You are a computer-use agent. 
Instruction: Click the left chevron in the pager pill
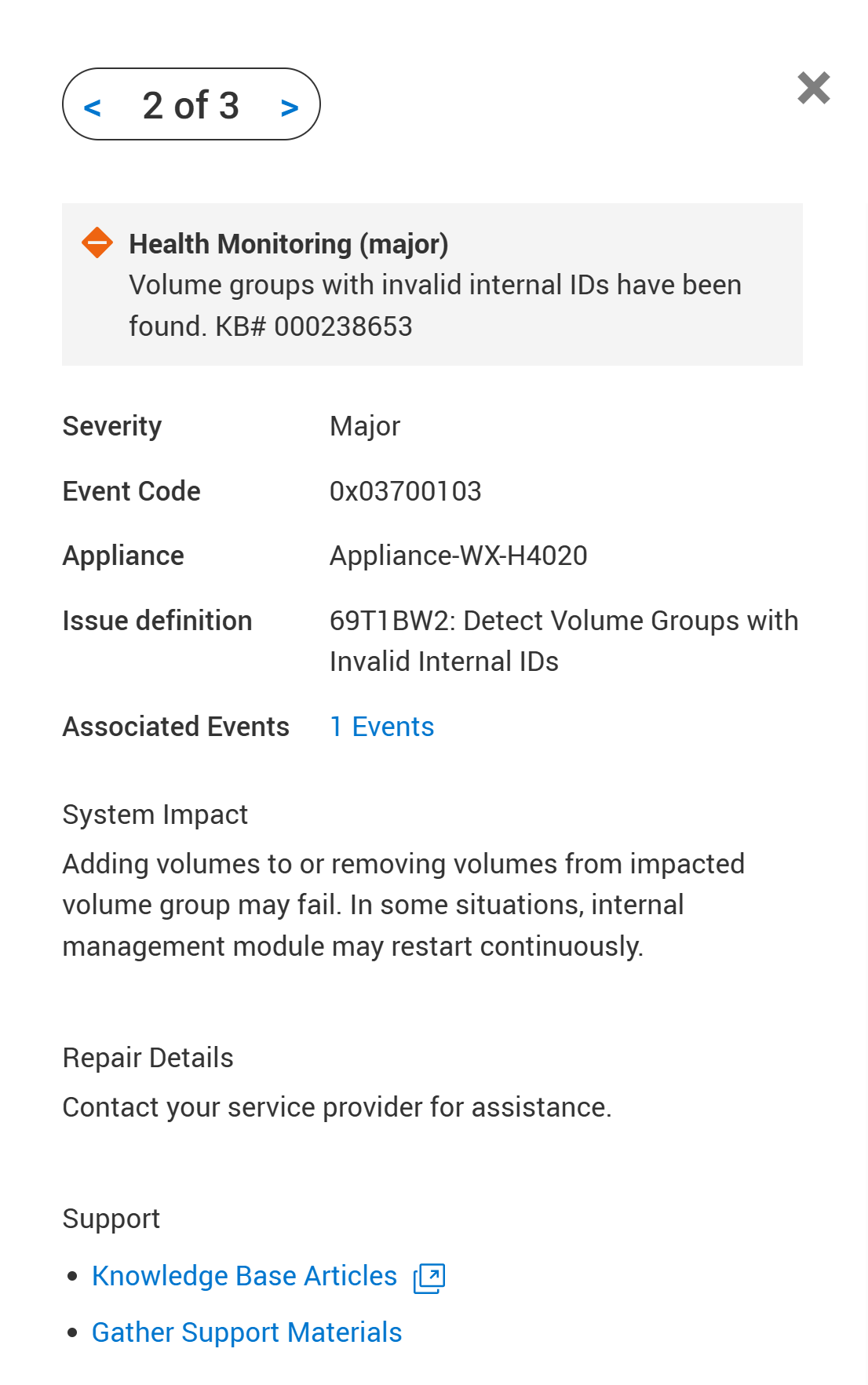coord(94,106)
